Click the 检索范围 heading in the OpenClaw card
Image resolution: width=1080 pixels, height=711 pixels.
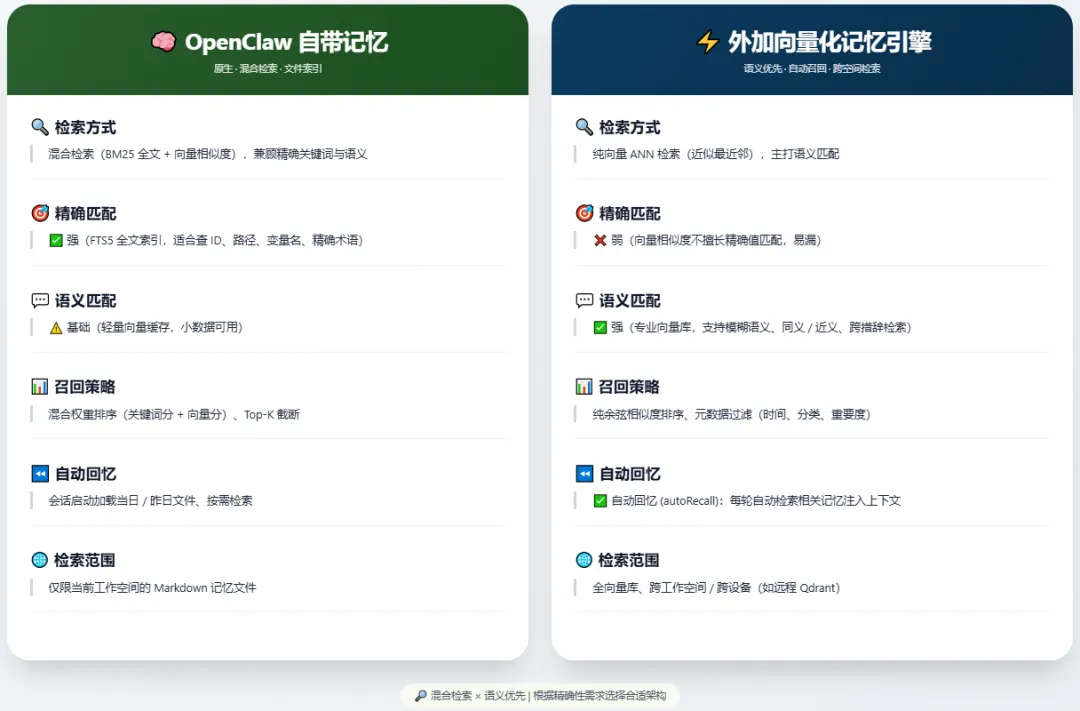pos(85,560)
